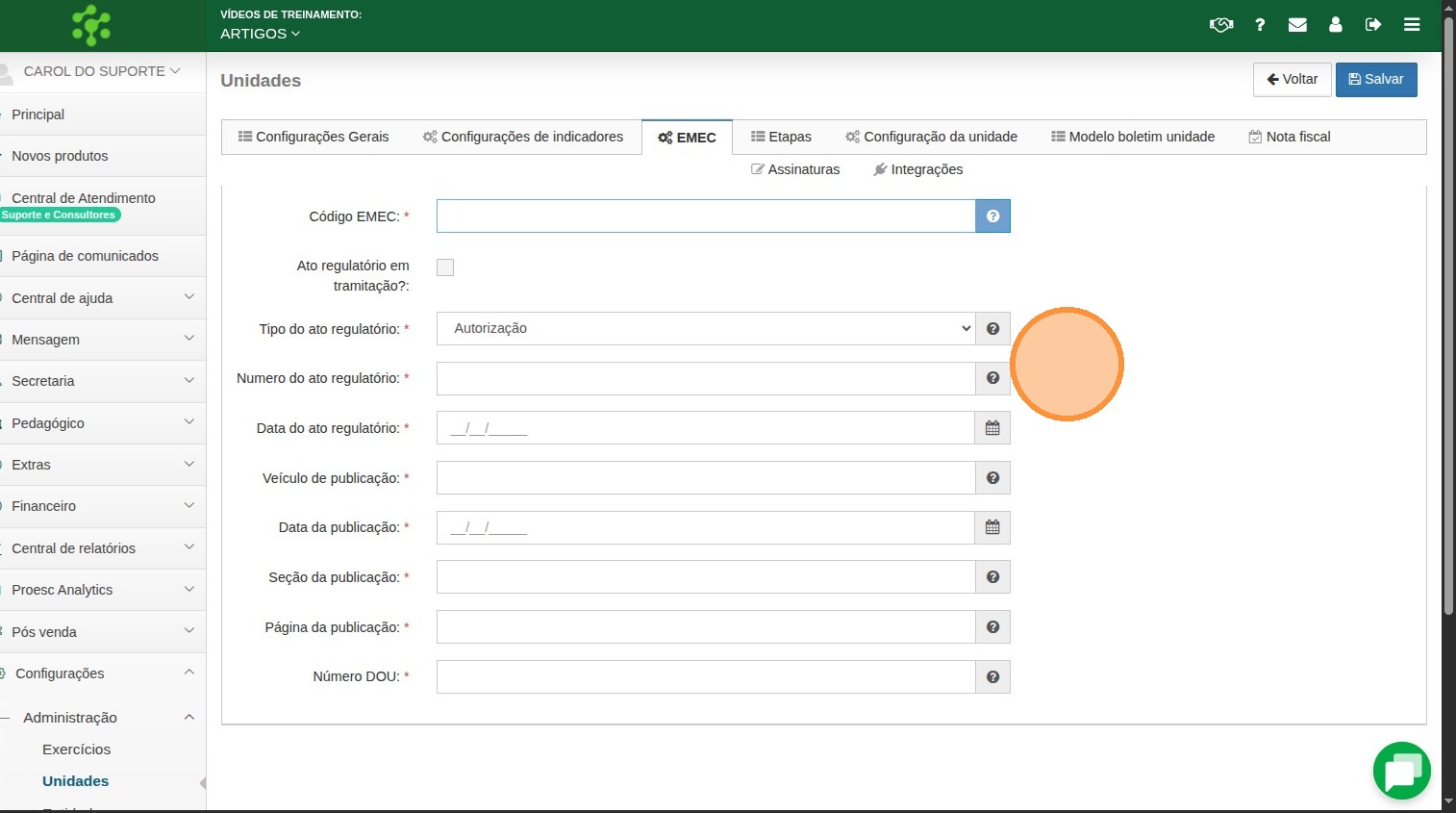Open Tipo do ato regulatório dropdown
Image resolution: width=1456 pixels, height=813 pixels.
click(706, 329)
